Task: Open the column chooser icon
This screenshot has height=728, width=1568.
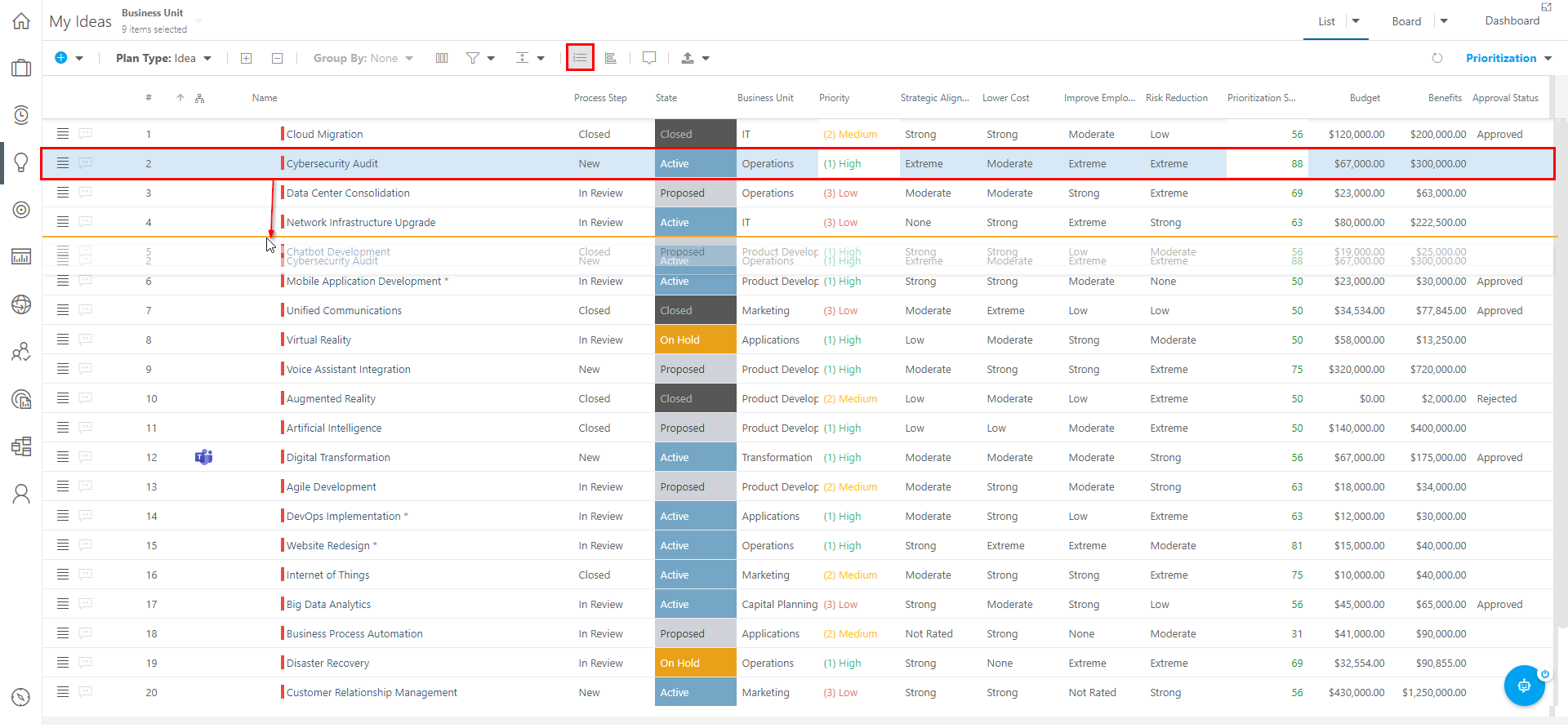Action: pos(442,58)
